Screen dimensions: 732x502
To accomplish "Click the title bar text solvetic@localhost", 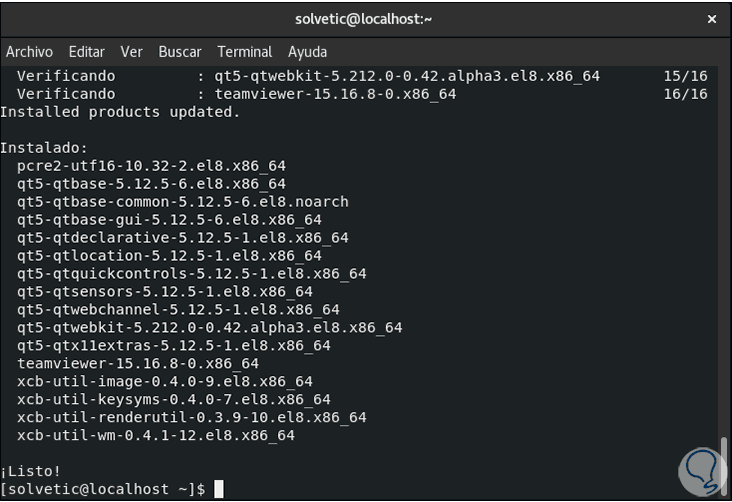I will 365,18.
